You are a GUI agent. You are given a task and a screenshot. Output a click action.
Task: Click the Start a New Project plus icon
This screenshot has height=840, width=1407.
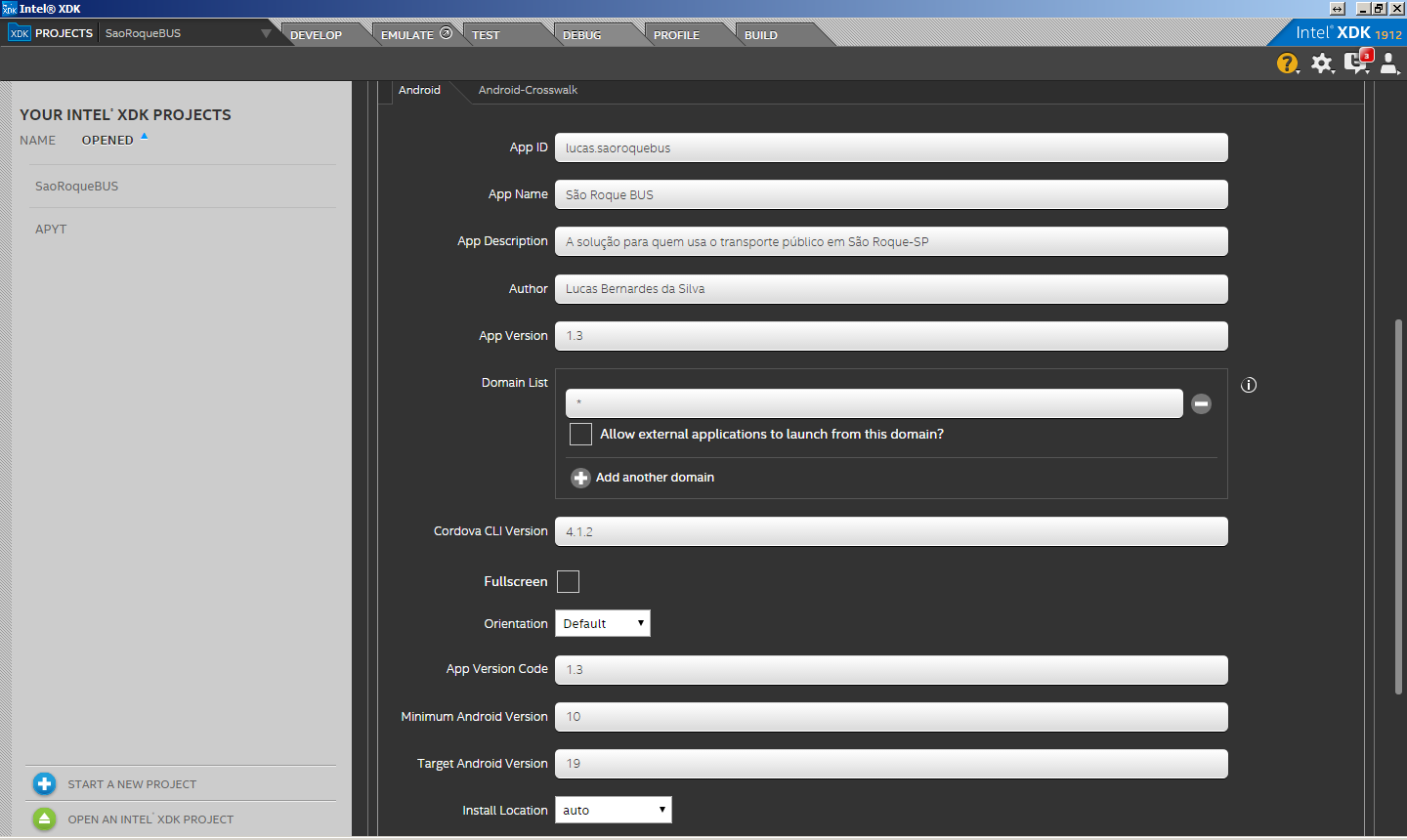(x=45, y=784)
